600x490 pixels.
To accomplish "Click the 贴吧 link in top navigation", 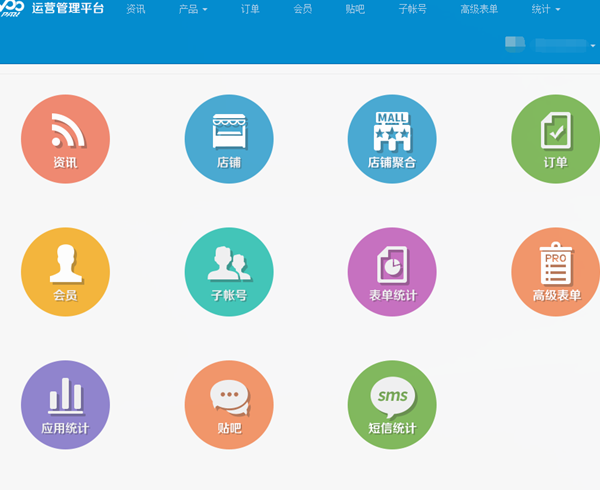I will click(x=355, y=10).
